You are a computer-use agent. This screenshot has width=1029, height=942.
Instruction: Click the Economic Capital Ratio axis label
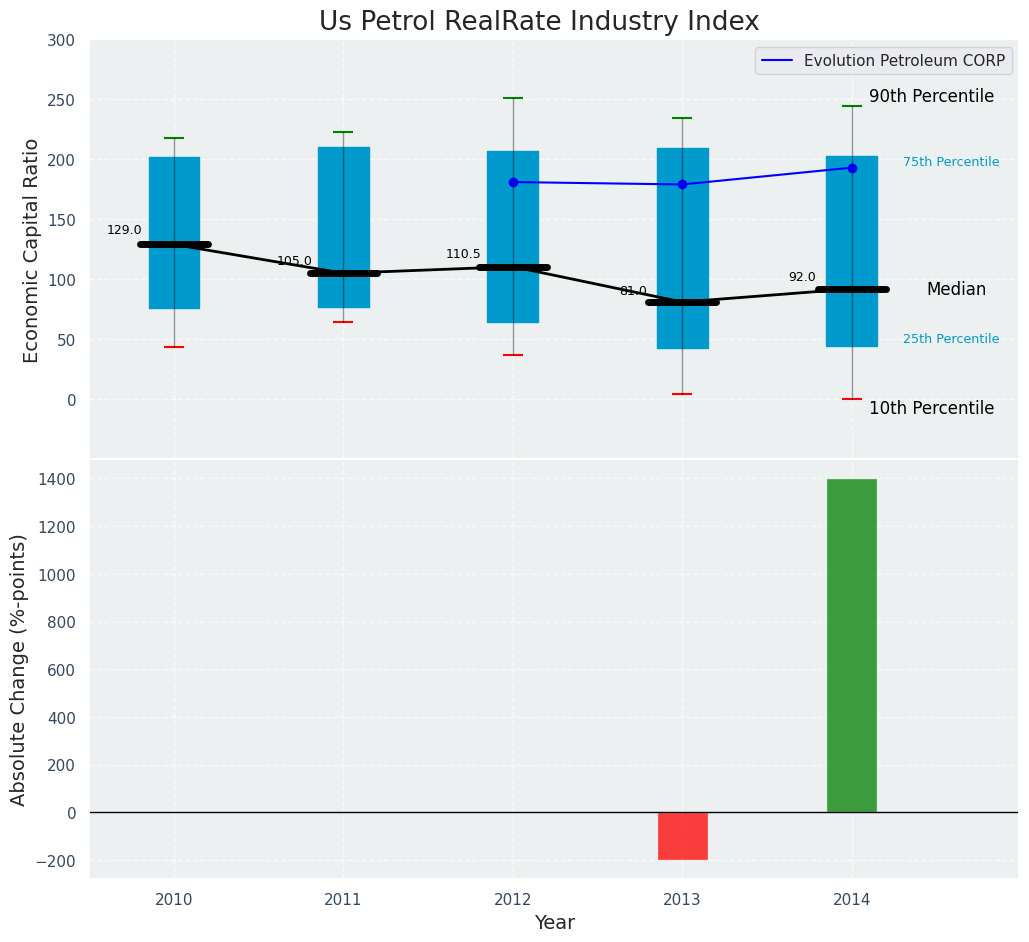tap(31, 250)
